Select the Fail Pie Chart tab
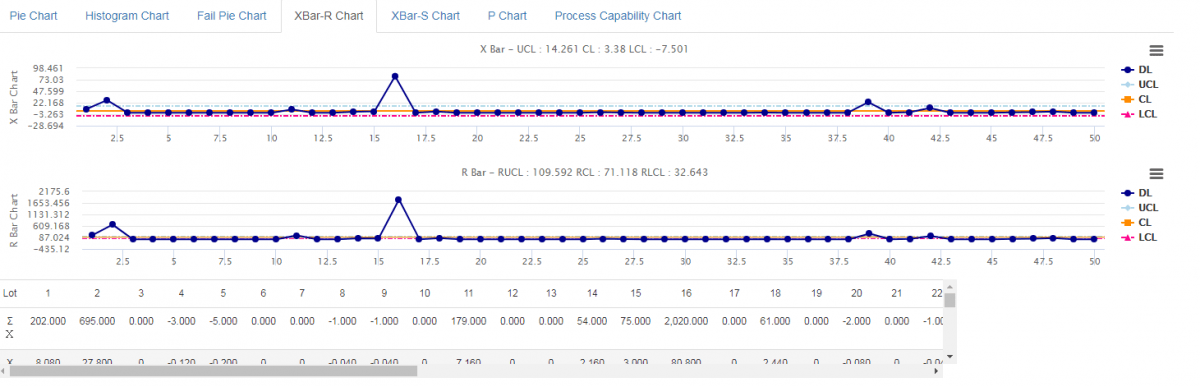 coord(232,16)
